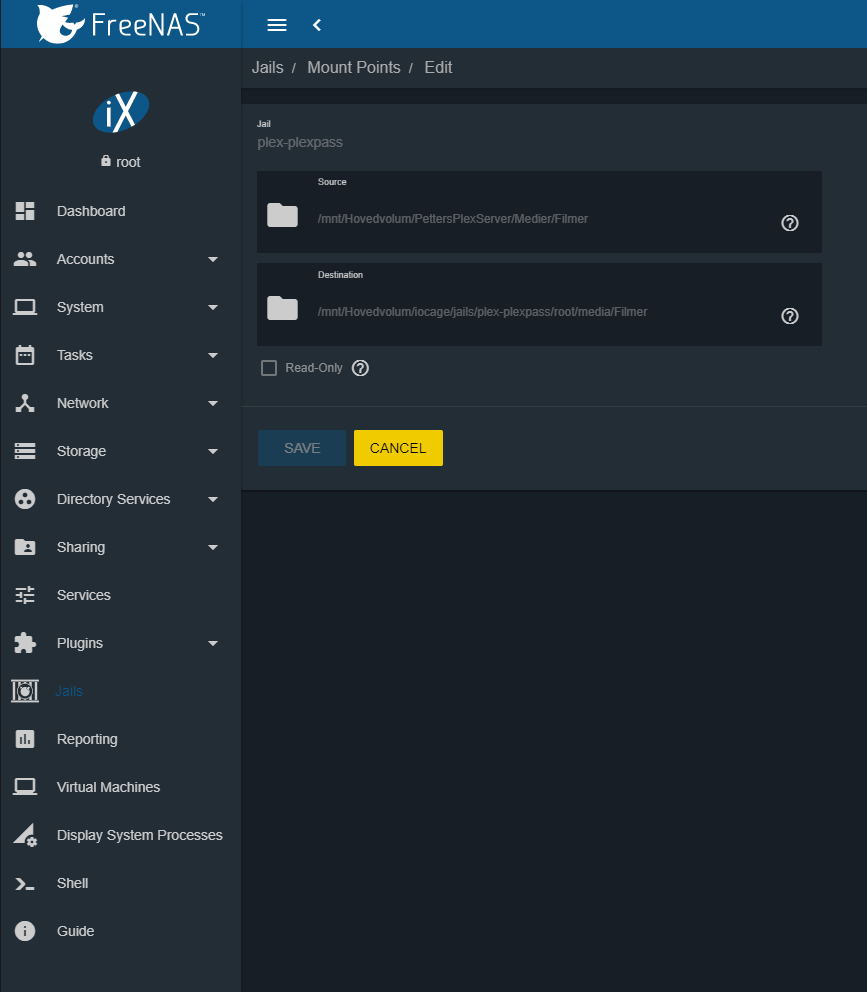The height and width of the screenshot is (992, 867).
Task: Expand the Accounts menu arrow
Action: coord(213,259)
